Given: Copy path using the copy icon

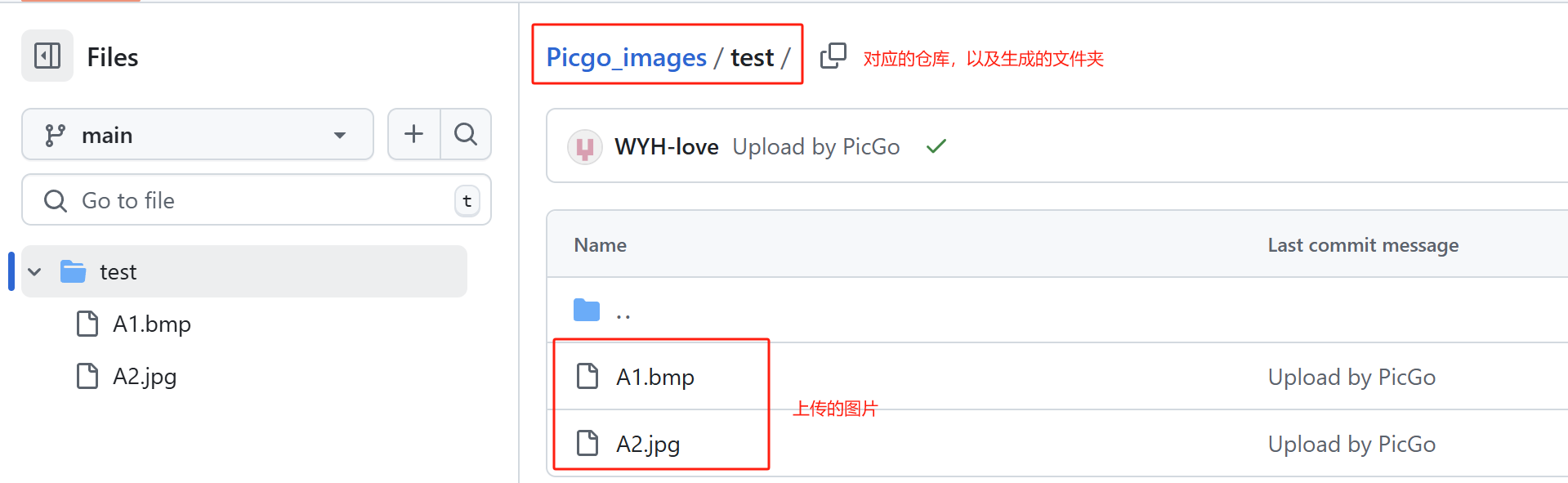Looking at the screenshot, I should pos(833,56).
